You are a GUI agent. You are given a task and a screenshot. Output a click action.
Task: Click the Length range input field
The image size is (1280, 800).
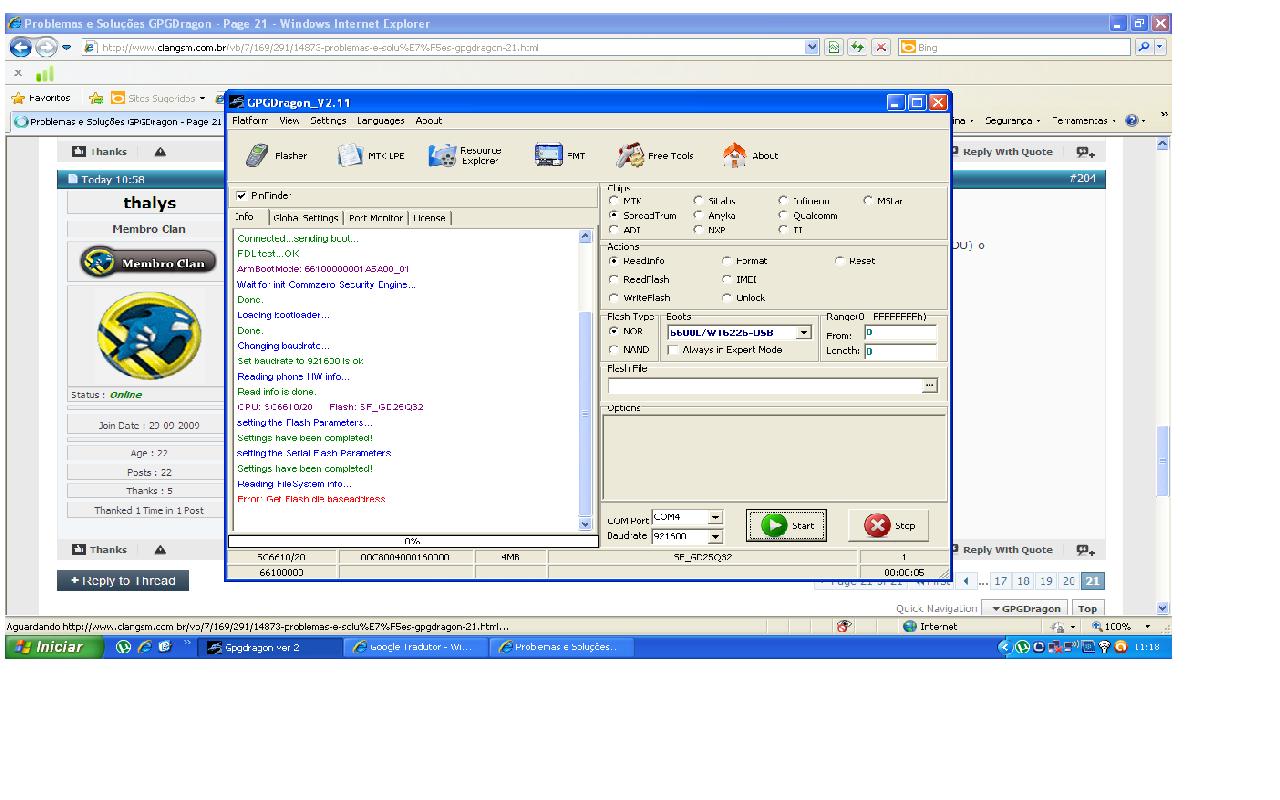(x=900, y=351)
